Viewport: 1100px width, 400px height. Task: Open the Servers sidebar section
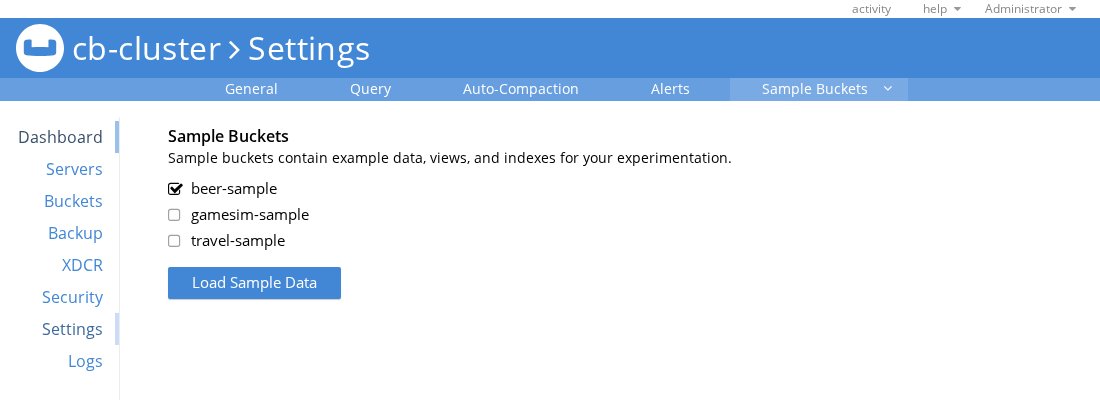pos(74,169)
